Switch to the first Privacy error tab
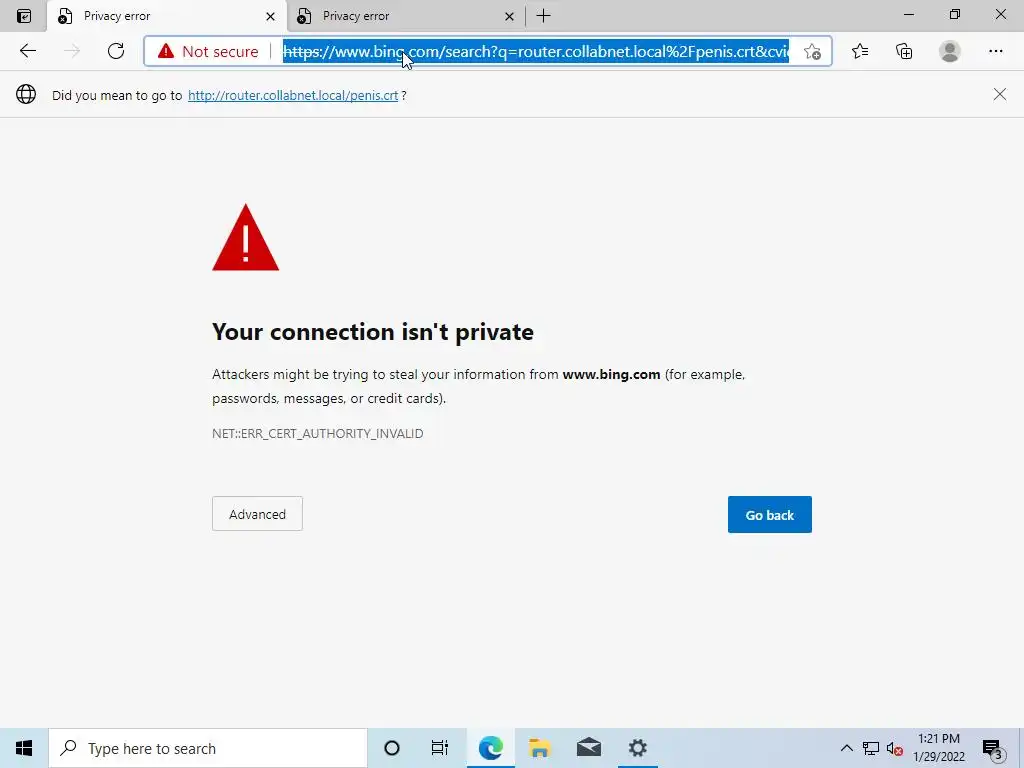Image resolution: width=1024 pixels, height=768 pixels. 167,16
